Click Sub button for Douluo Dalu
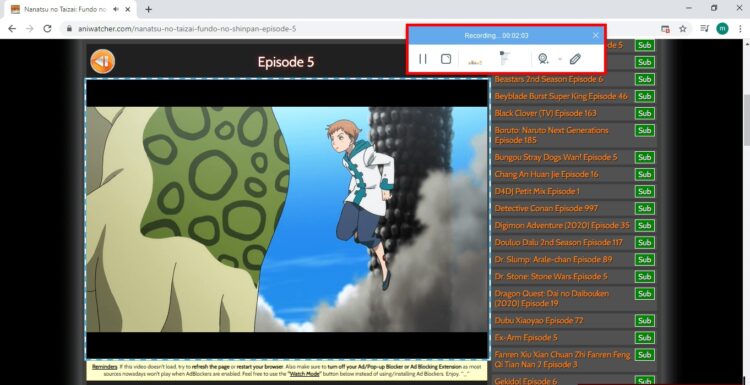The width and height of the screenshot is (750, 385). 644,242
